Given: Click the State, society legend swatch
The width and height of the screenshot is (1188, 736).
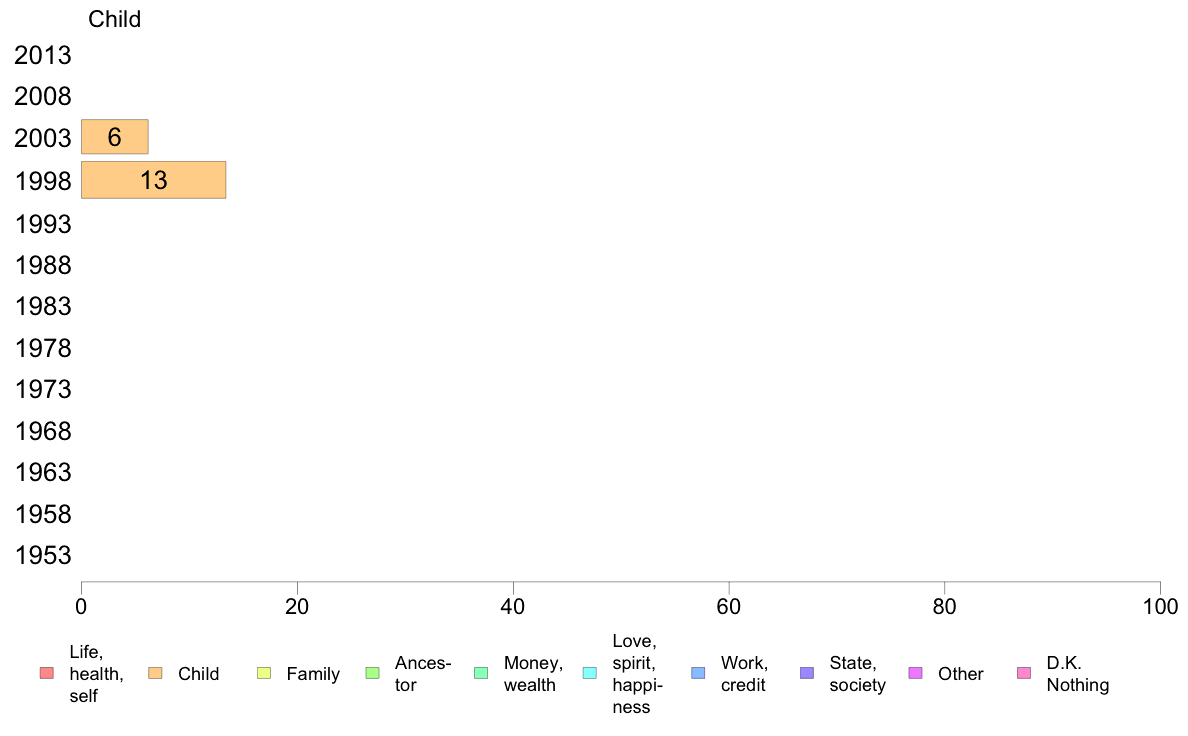Looking at the screenshot, I should click(x=807, y=673).
